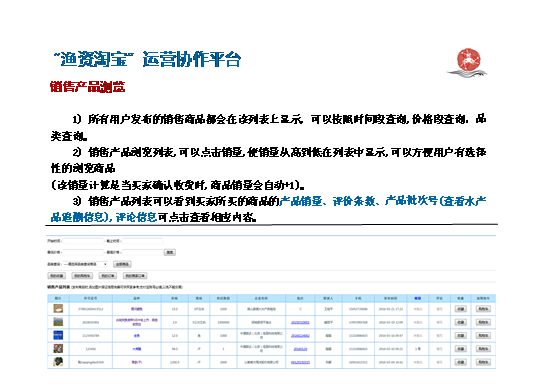Image resolution: width=554 pixels, height=390 pixels.
Task: Click the search button beside price fields
Action: click(x=170, y=252)
